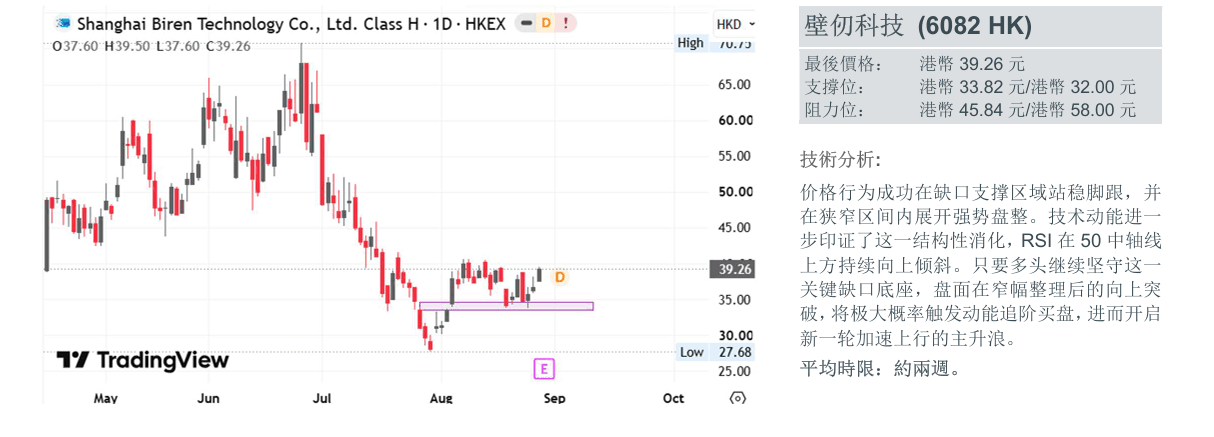This screenshot has width=1214, height=437.
Task: Select the pink support zone rectangle
Action: click(x=506, y=306)
